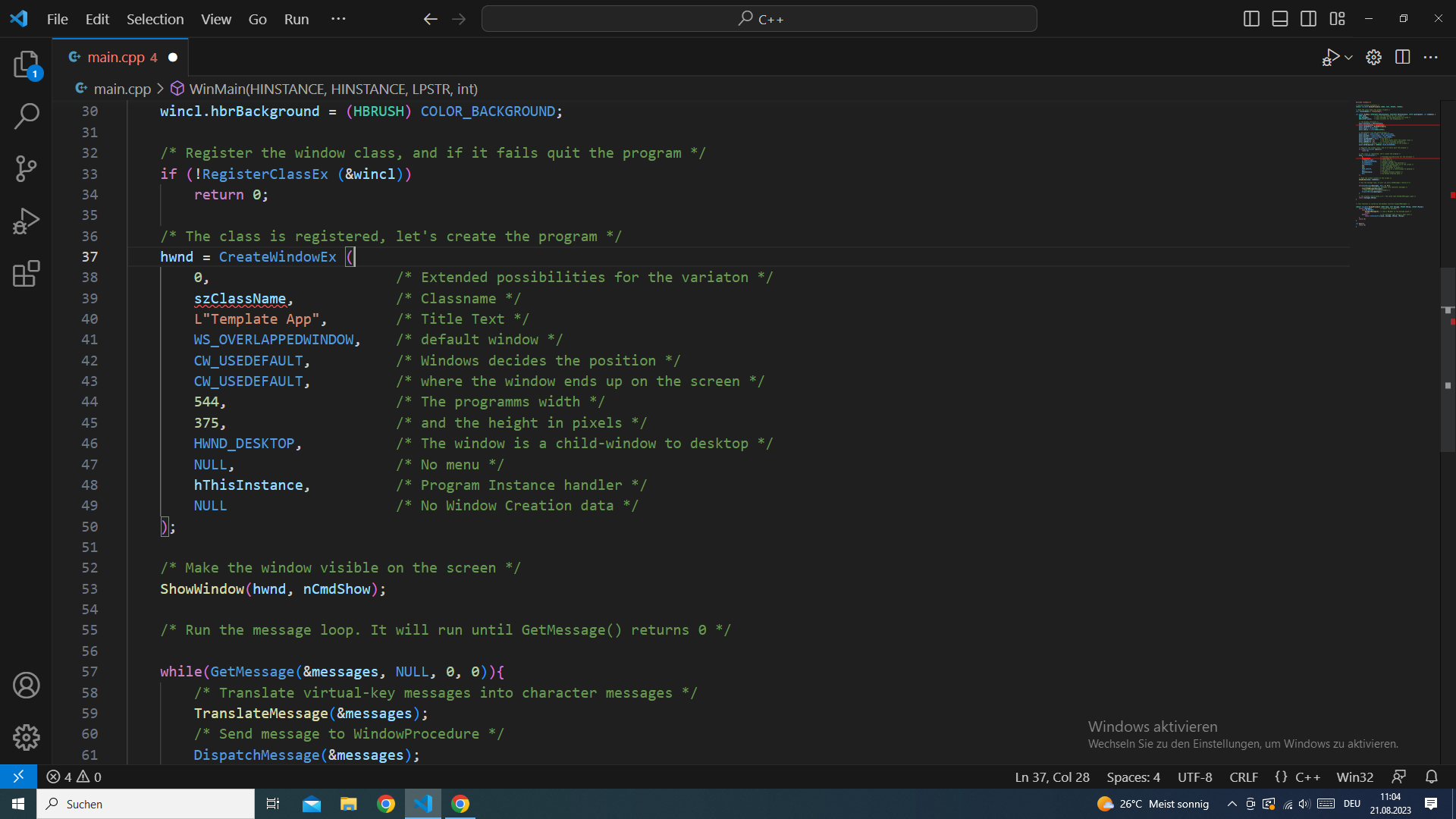Click Ln 37, Col 28 to go to line
Image resolution: width=1456 pixels, height=819 pixels.
pyautogui.click(x=1052, y=777)
